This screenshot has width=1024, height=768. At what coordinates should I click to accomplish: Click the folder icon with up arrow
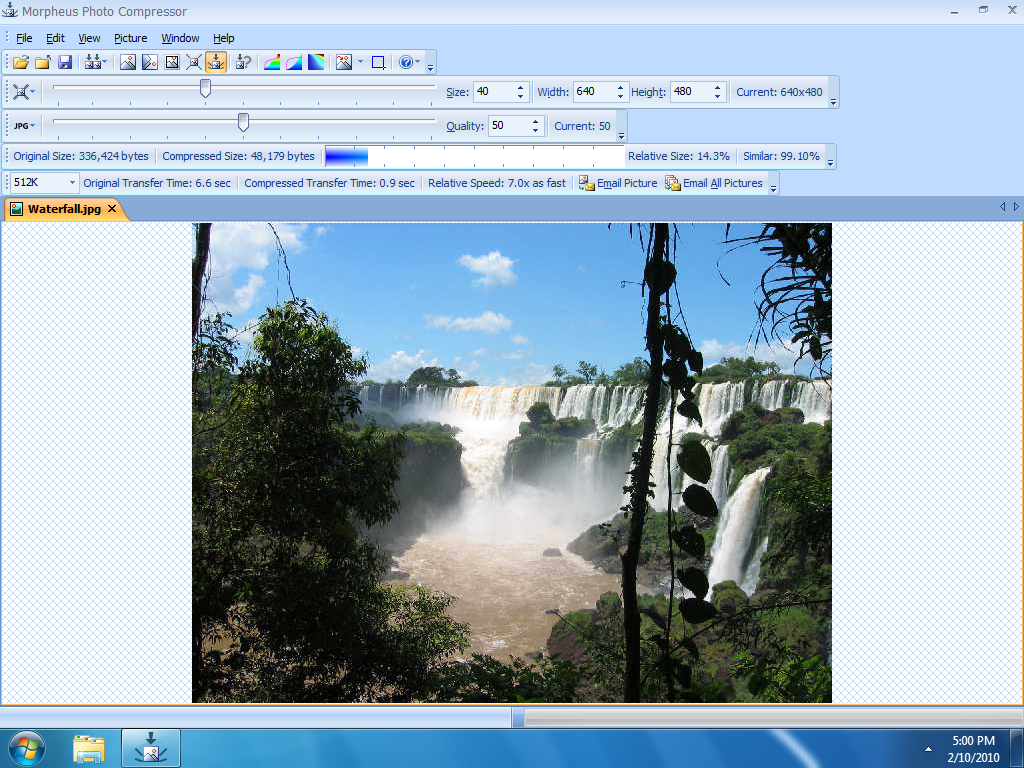pyautogui.click(x=43, y=62)
